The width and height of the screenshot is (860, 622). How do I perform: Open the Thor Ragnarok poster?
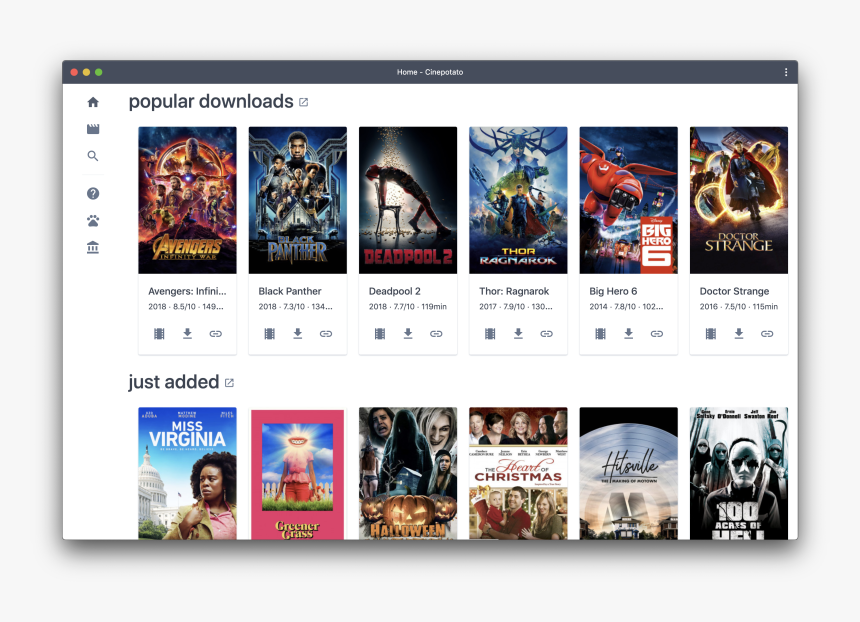point(518,200)
